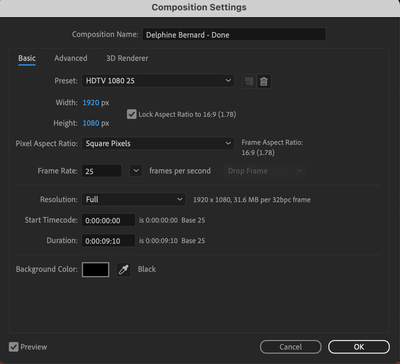Screen dimensions: 400x364
Task: Click the Frame Rate field showing 25
Action: [102, 171]
